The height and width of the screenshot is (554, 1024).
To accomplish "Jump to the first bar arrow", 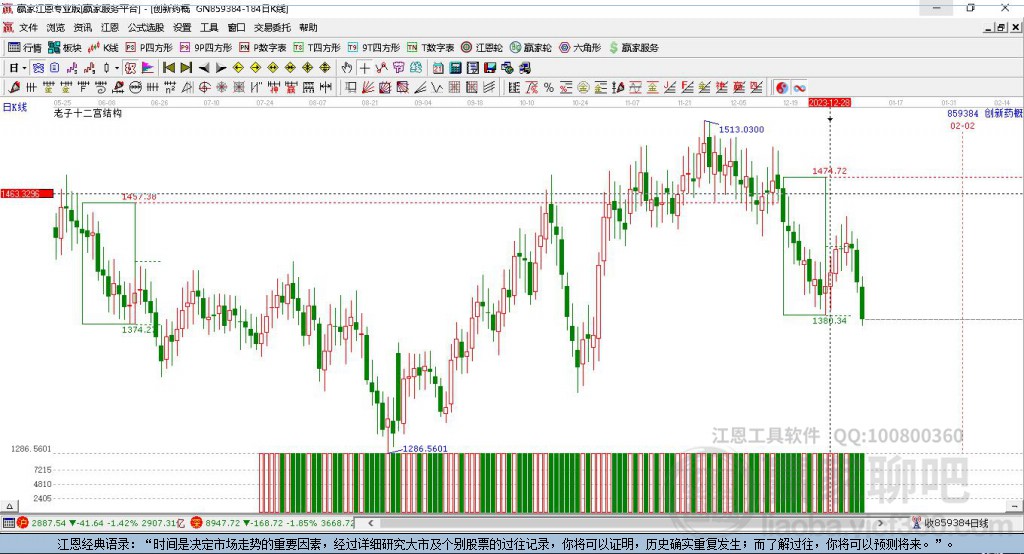I will click(x=168, y=68).
